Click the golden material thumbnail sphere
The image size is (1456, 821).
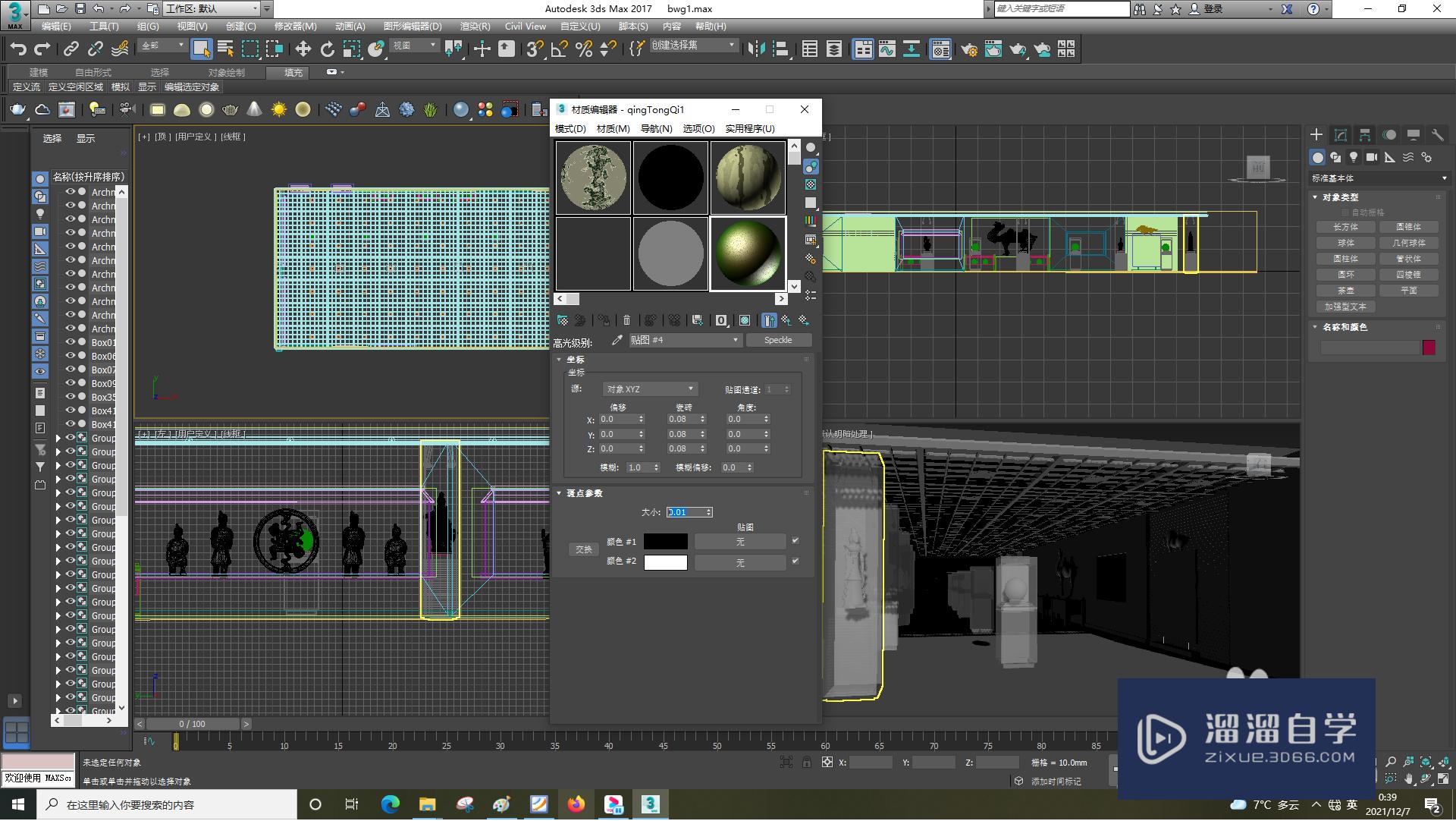(748, 251)
